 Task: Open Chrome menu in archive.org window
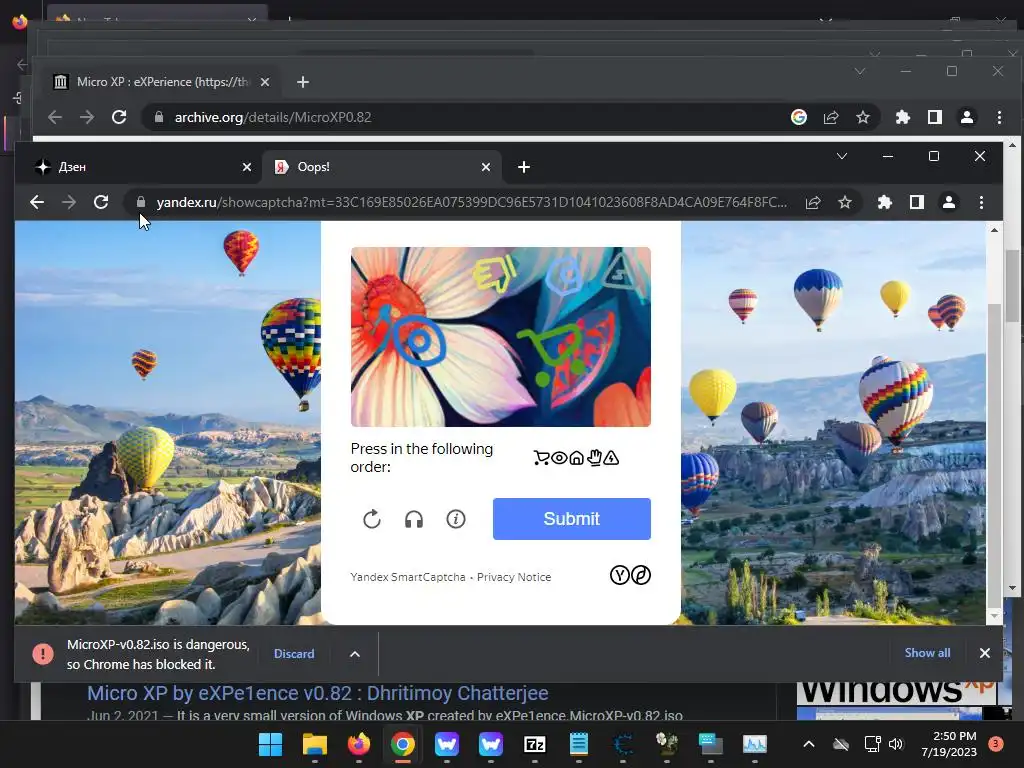999,117
